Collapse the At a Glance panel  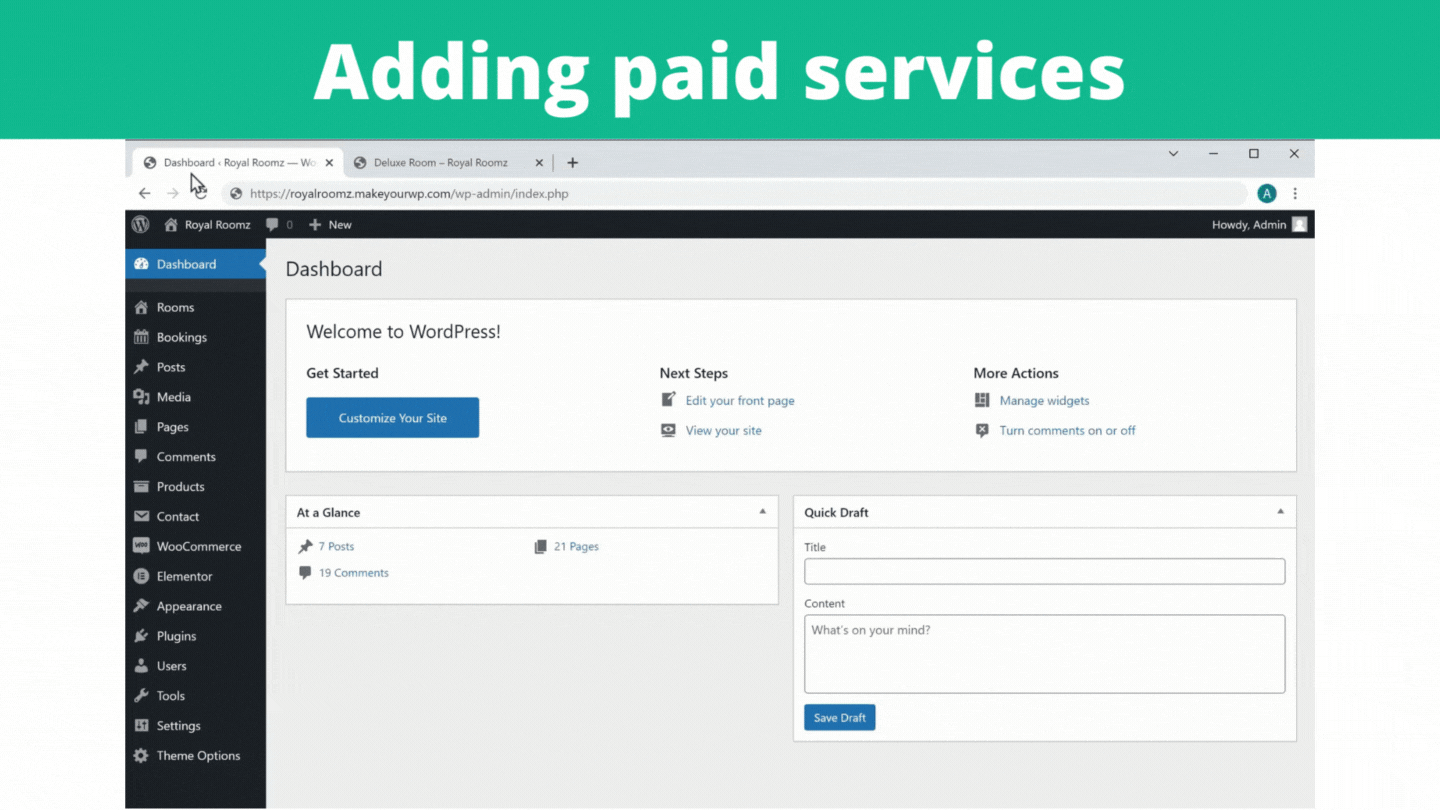pos(762,512)
